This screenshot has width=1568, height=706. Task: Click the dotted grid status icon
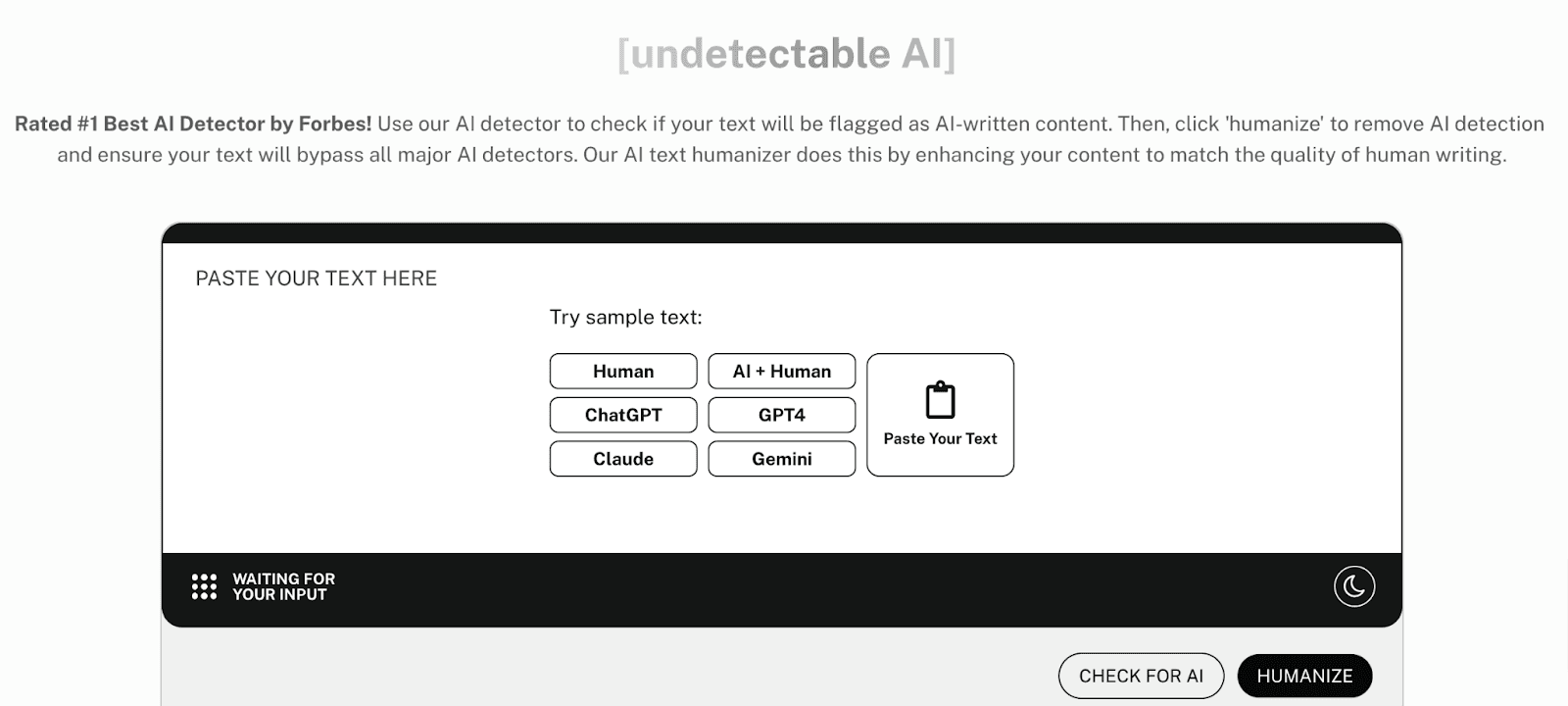click(x=202, y=584)
